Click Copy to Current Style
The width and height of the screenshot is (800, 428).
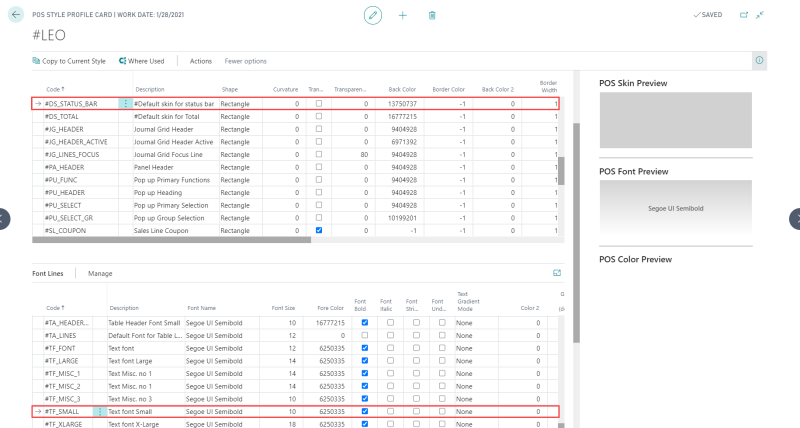point(69,61)
